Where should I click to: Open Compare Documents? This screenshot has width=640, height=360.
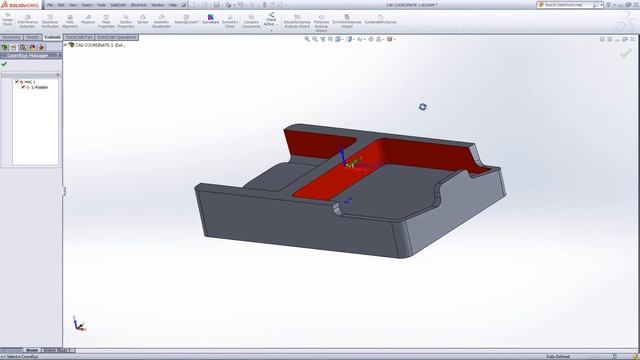[251, 22]
